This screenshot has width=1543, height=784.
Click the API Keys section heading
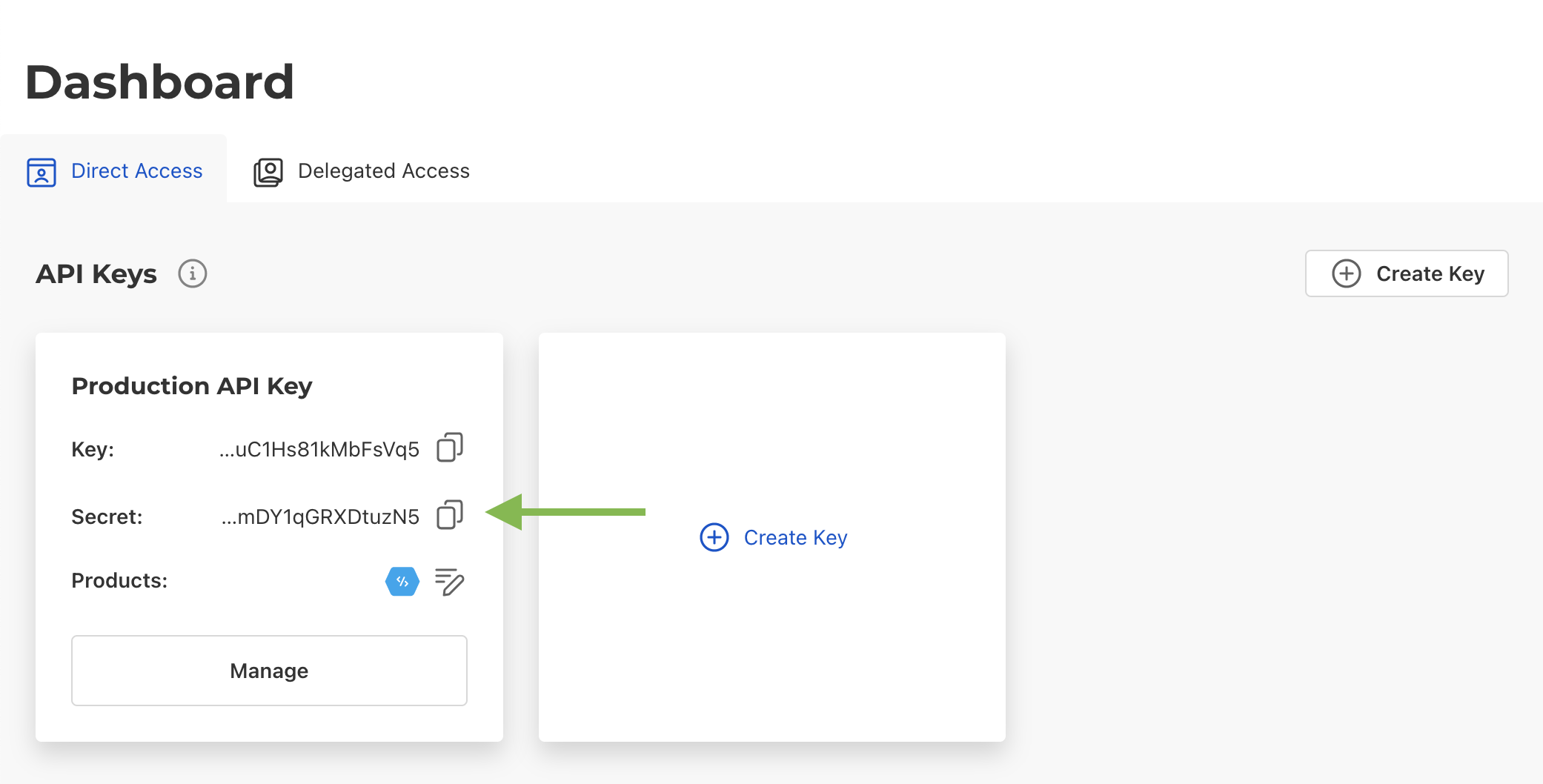tap(96, 274)
